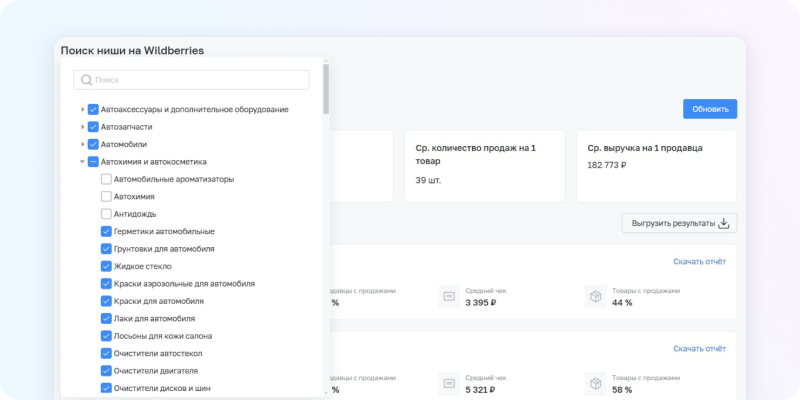This screenshot has height=400, width=800.
Task: Click the average check icon beside 3 395 ₽
Action: (449, 297)
